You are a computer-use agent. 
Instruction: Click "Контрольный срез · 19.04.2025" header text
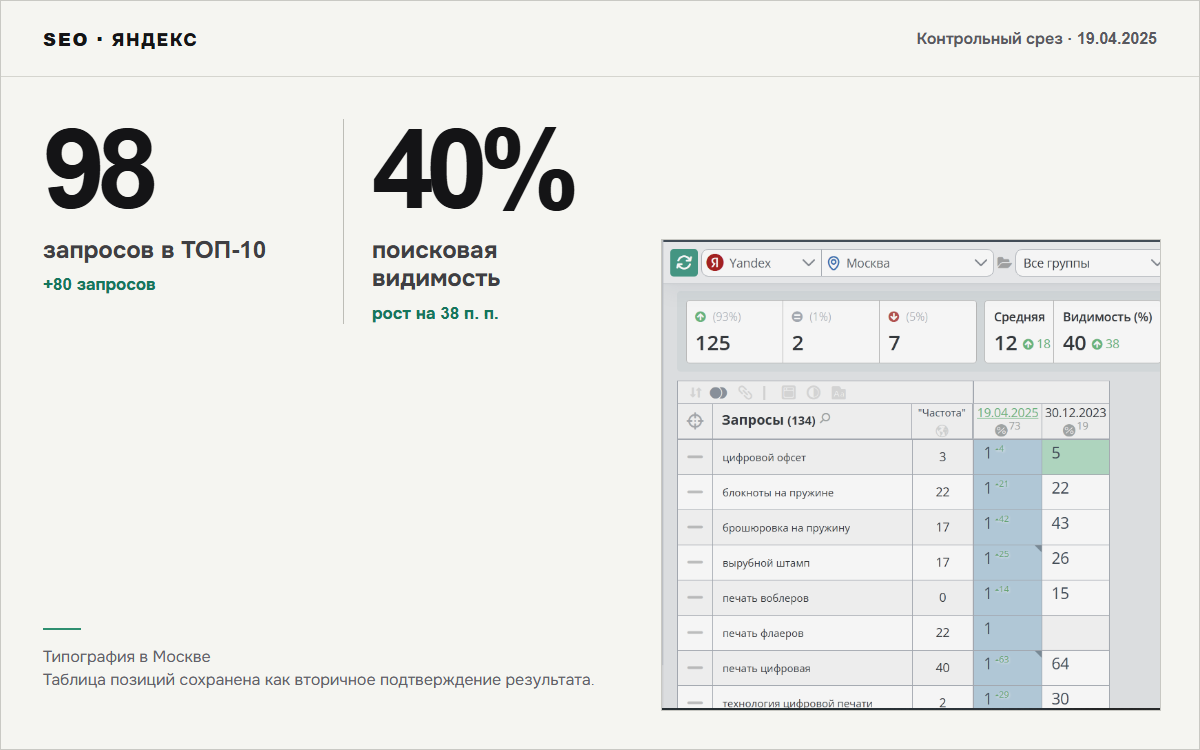point(1037,39)
